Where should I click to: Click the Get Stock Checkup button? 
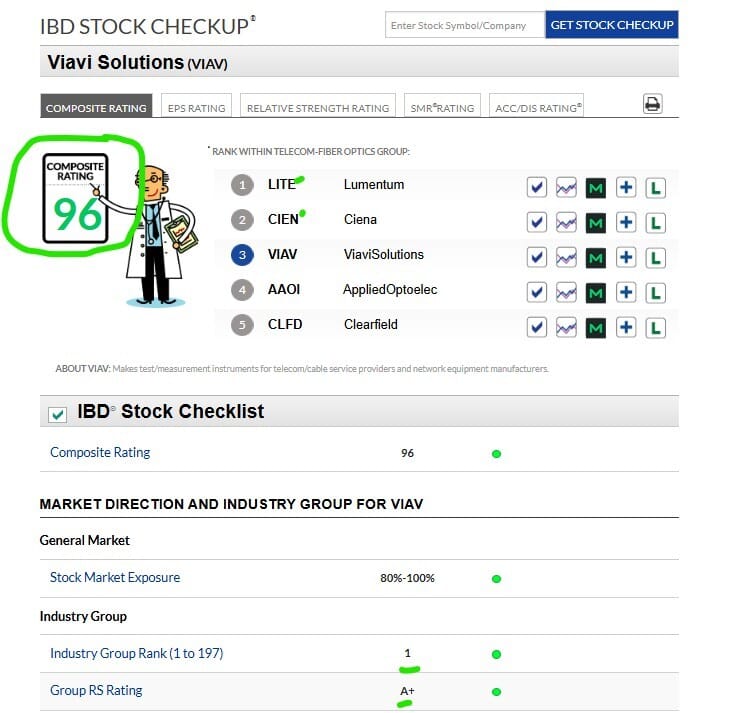pos(612,25)
